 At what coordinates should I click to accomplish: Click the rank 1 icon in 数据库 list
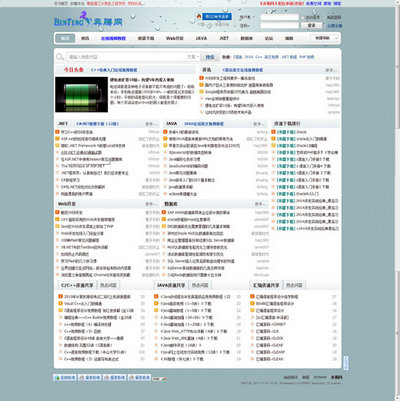[x=164, y=212]
